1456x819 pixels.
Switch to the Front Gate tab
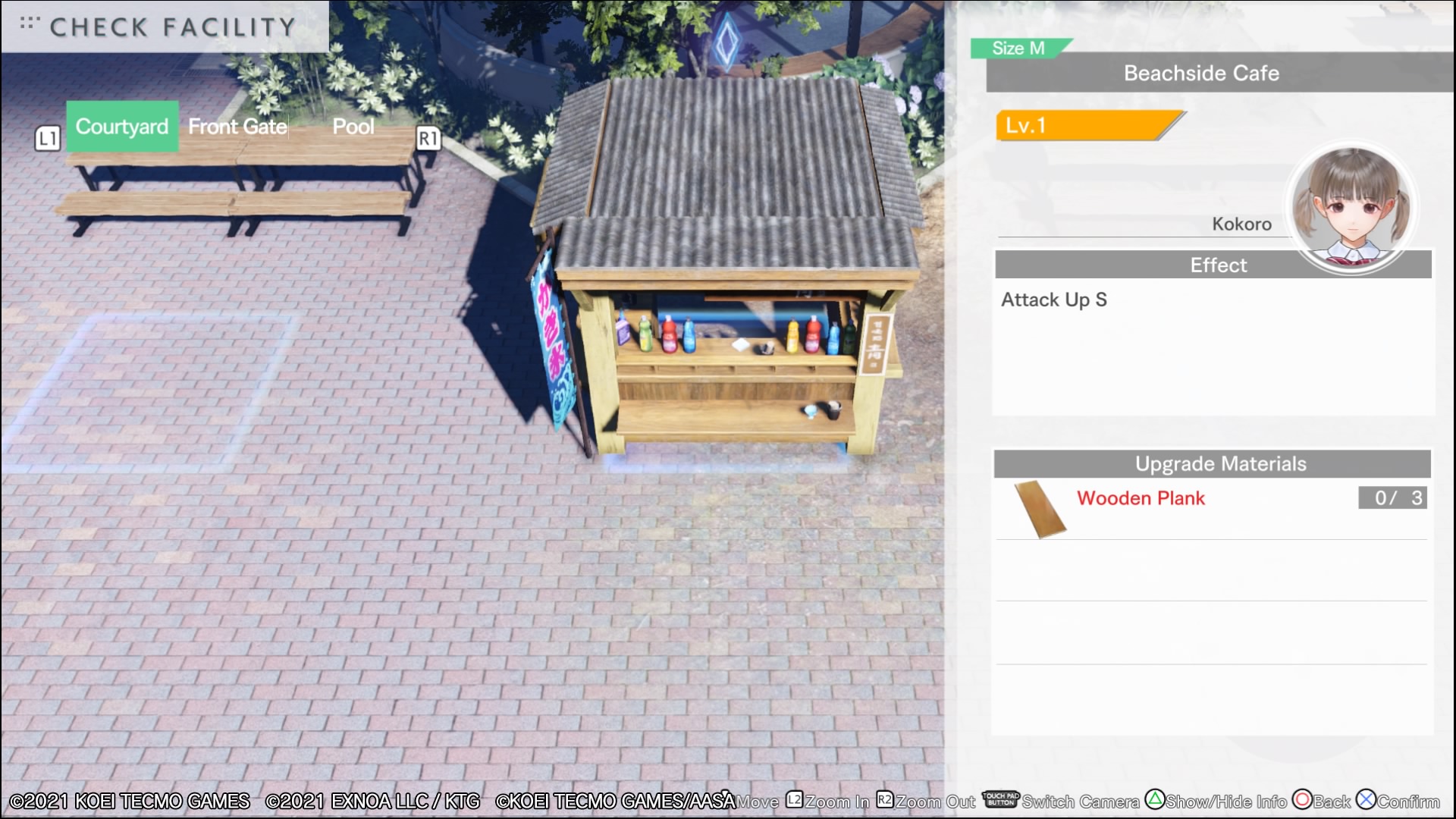click(237, 127)
